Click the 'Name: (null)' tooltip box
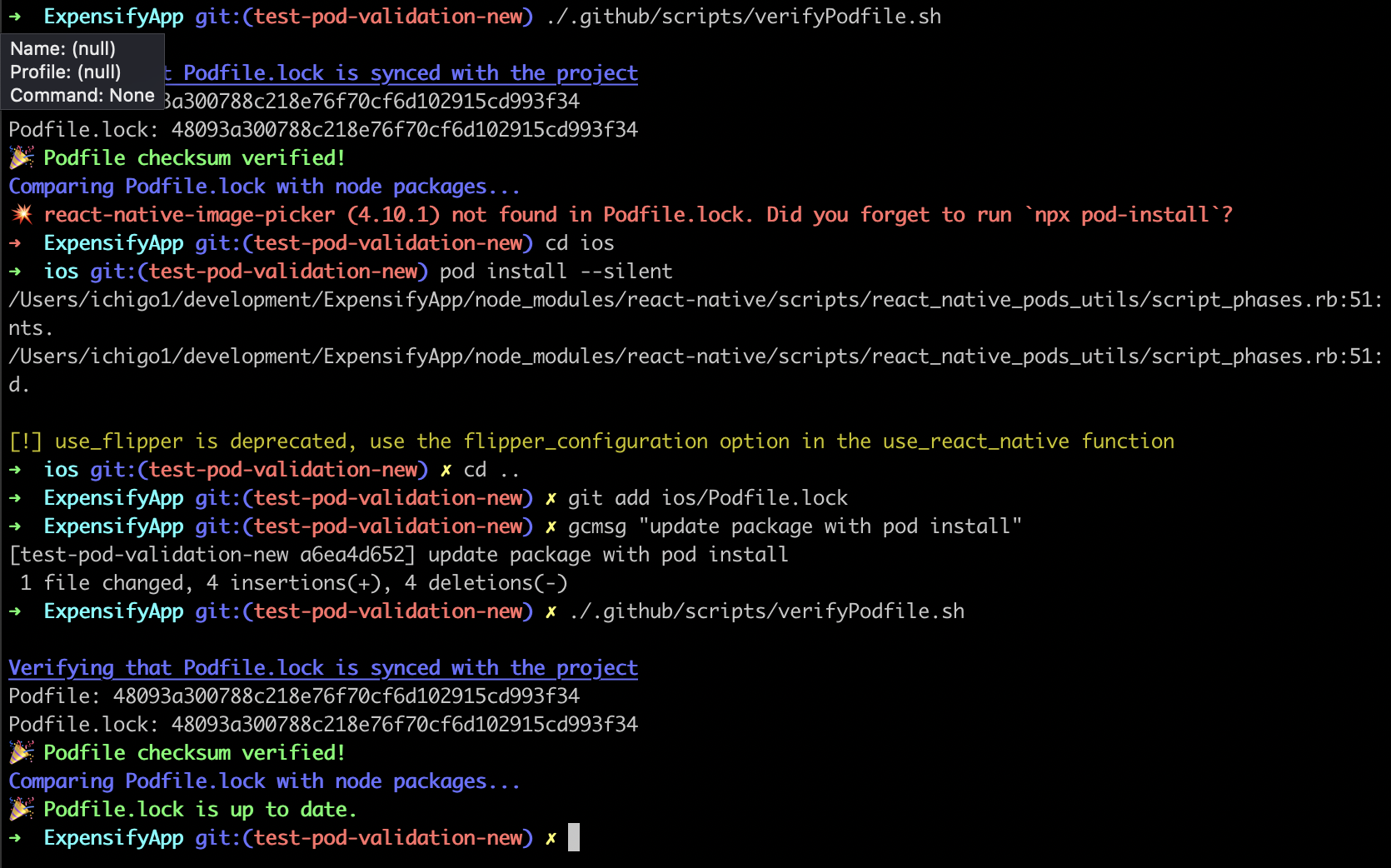 82,72
